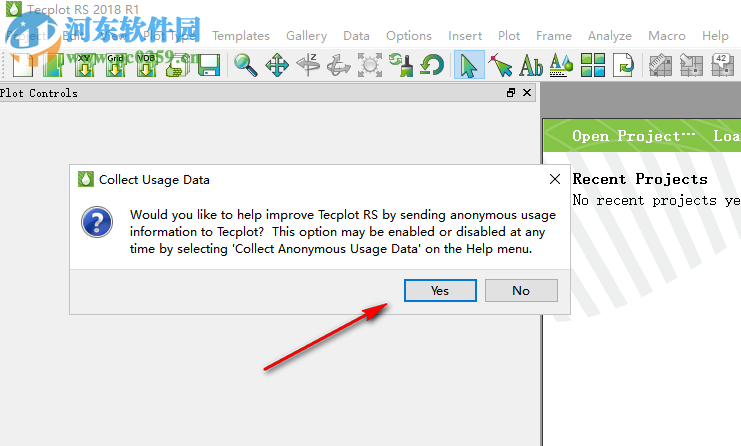Viewport: 741px width, 446px height.
Task: Open the Templates menu
Action: coord(241,36)
